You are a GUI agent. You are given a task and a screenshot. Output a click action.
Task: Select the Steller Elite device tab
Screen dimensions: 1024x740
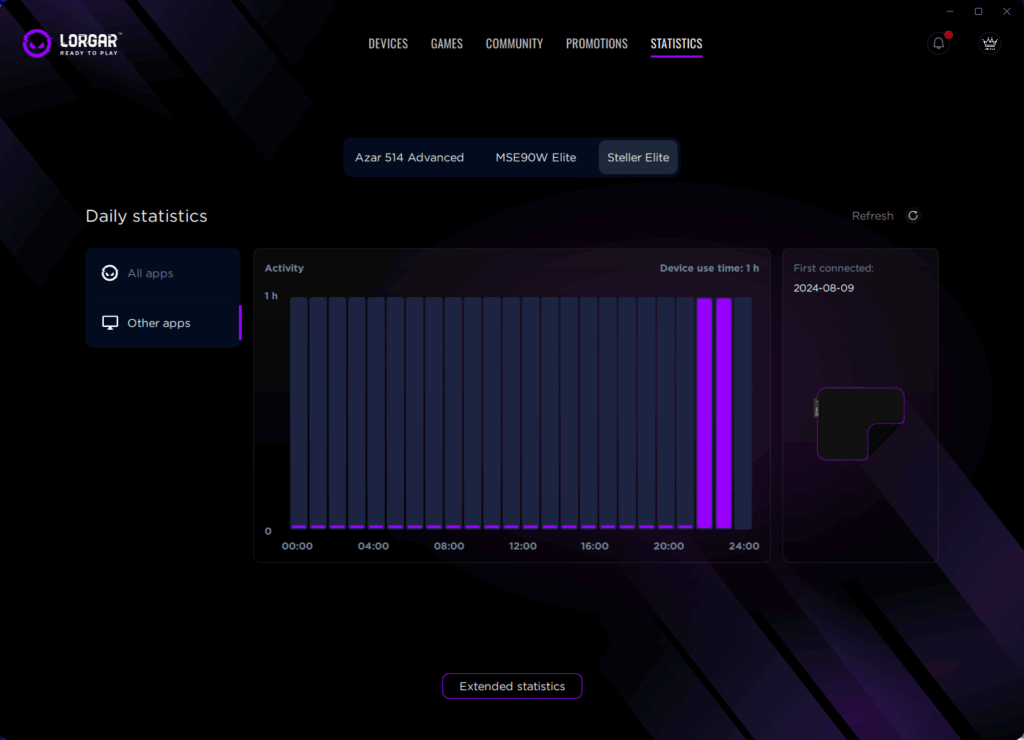[638, 158]
